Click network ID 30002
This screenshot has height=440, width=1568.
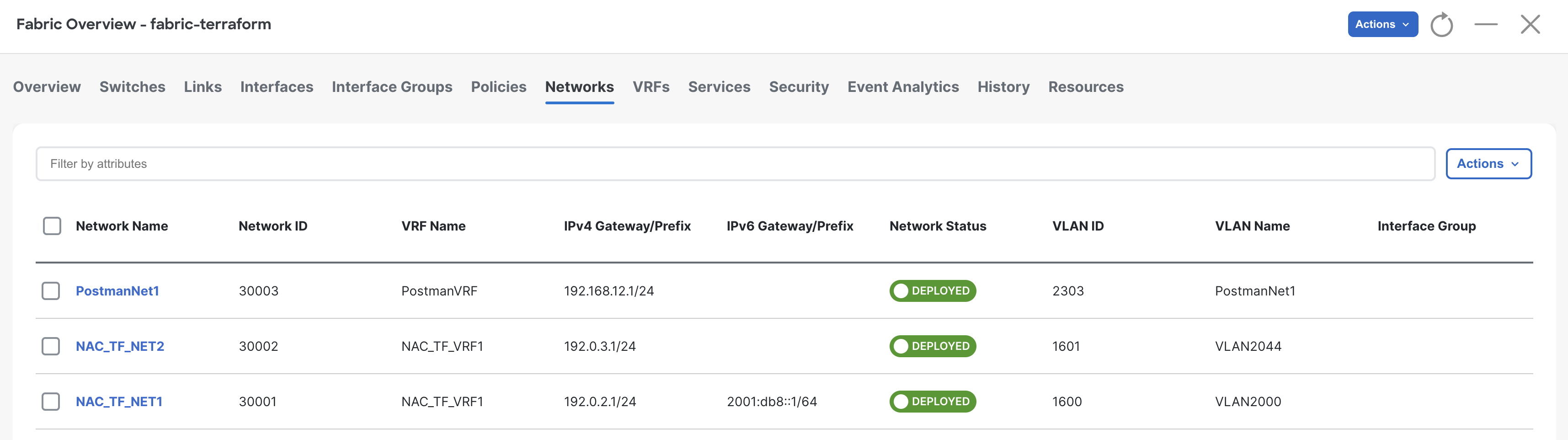point(258,346)
